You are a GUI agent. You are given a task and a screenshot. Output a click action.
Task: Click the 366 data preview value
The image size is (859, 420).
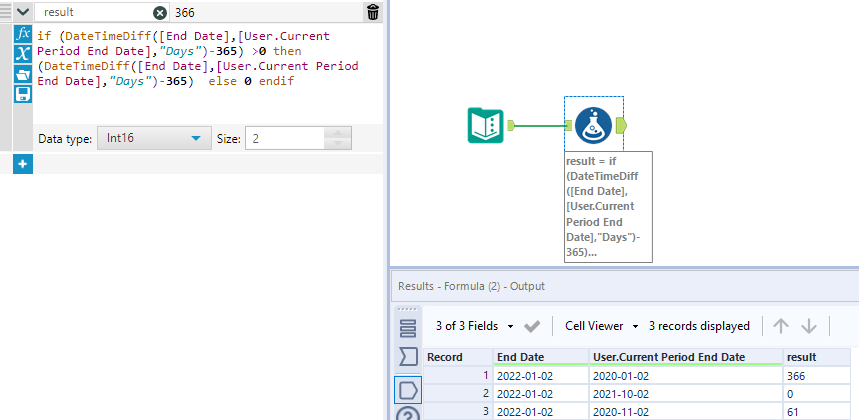[185, 12]
